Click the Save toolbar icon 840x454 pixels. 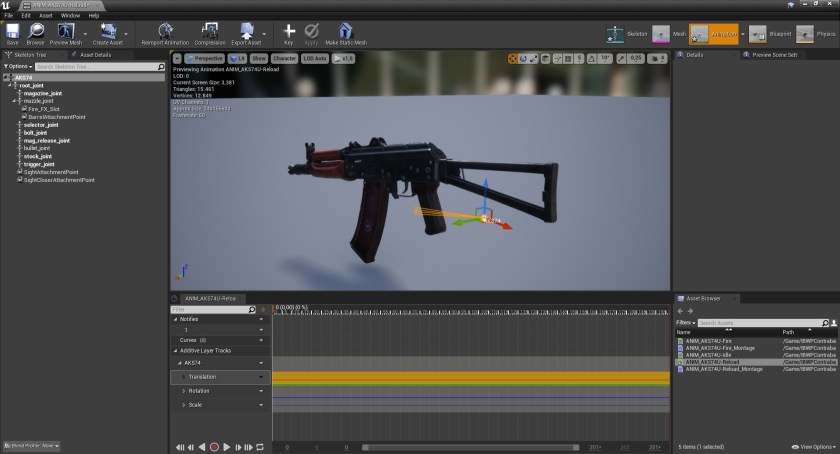click(x=12, y=32)
